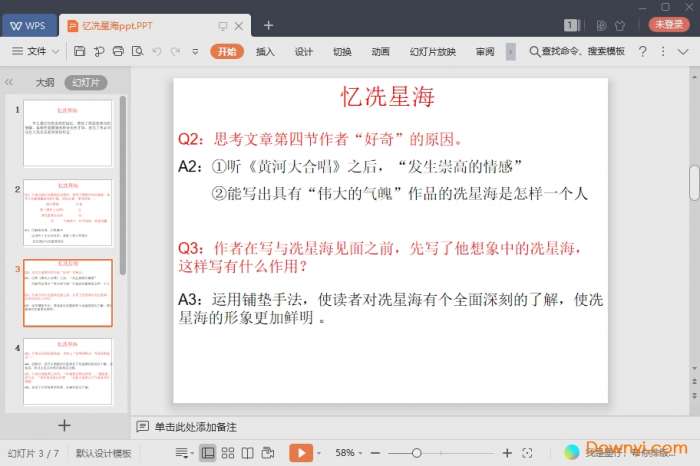Open the 审阅 ribbon tab
The height and width of the screenshot is (466, 700).
[x=485, y=52]
